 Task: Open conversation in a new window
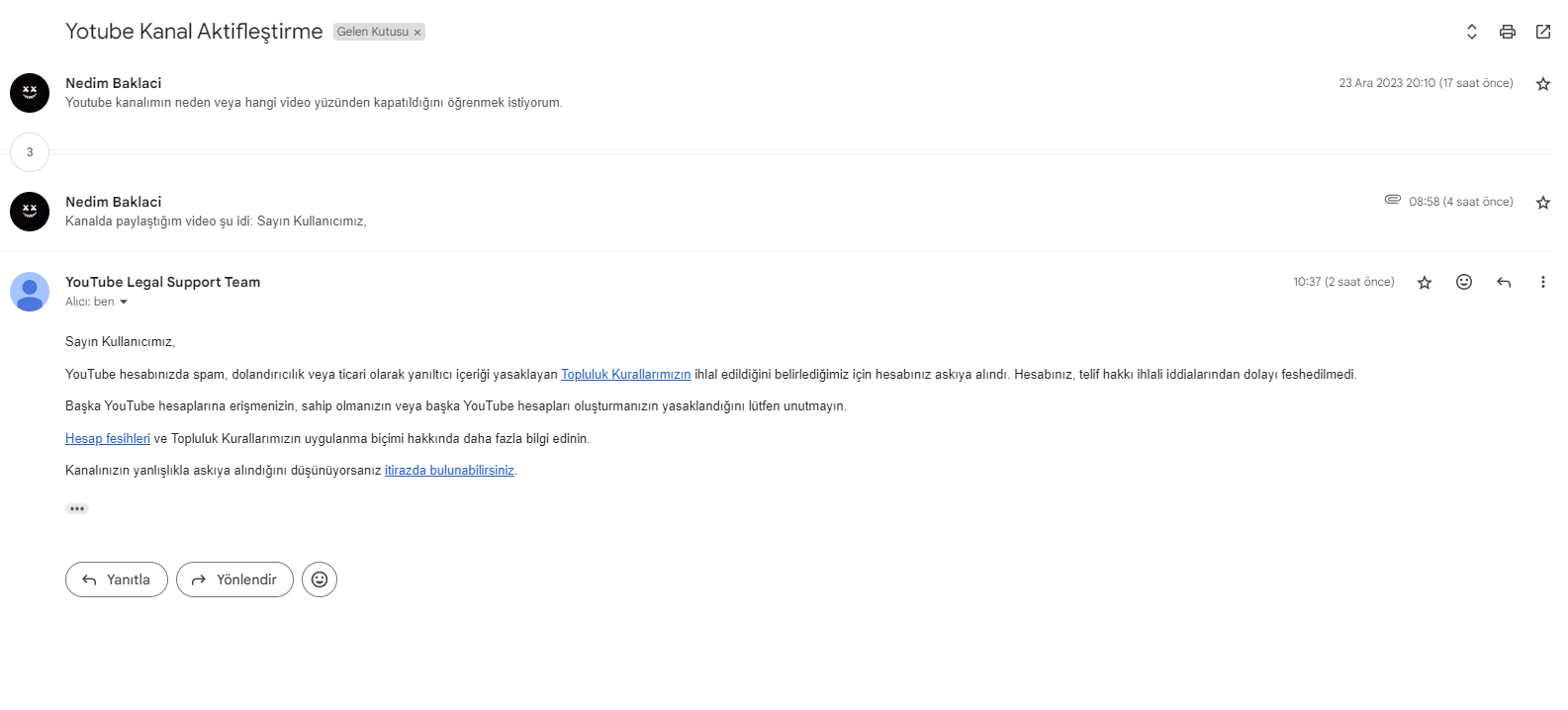[1542, 32]
